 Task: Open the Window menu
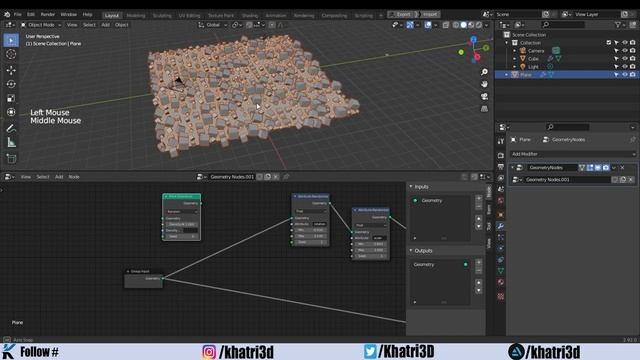tap(69, 14)
